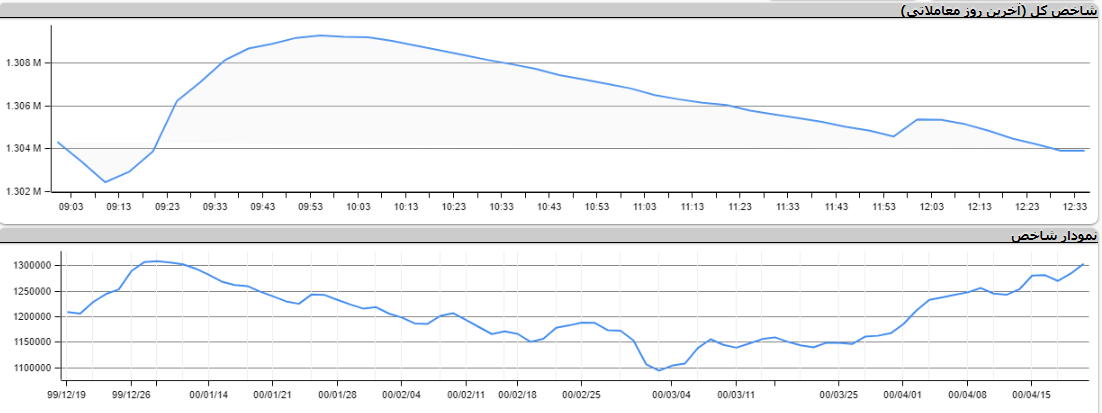
Task: Select the 09:53 tick on the time axis
Action: (310, 206)
